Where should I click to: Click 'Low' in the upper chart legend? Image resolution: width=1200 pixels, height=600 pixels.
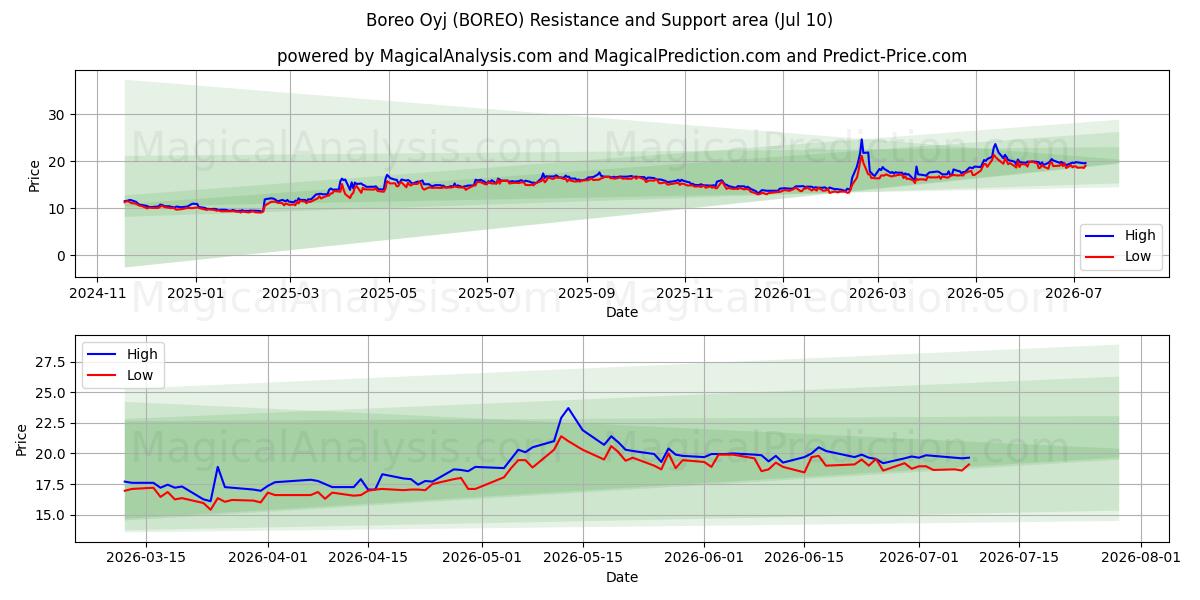click(1138, 256)
